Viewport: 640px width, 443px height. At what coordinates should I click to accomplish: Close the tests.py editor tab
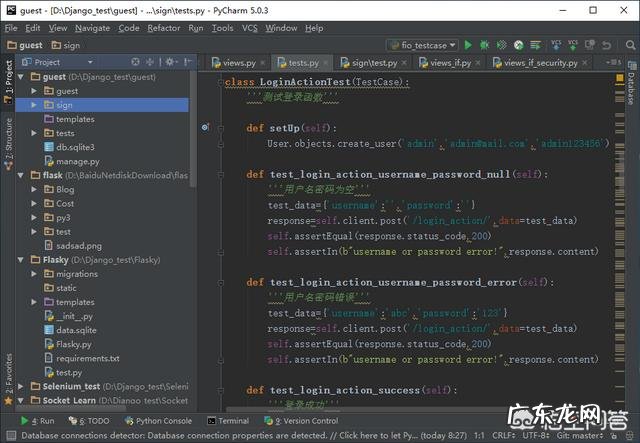click(x=325, y=63)
